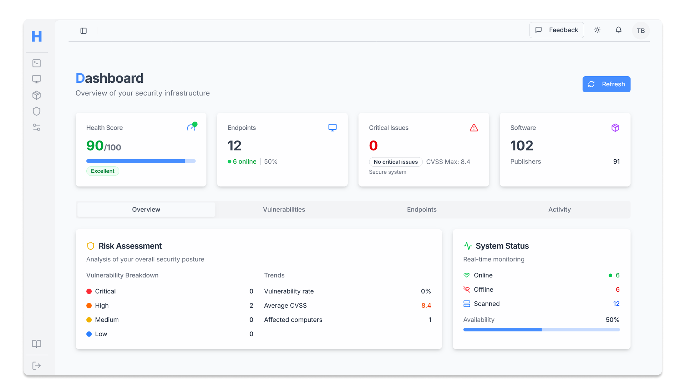Image resolution: width=680 pixels, height=390 pixels.
Task: Switch to the Vulnerabilities tab
Action: pos(284,210)
